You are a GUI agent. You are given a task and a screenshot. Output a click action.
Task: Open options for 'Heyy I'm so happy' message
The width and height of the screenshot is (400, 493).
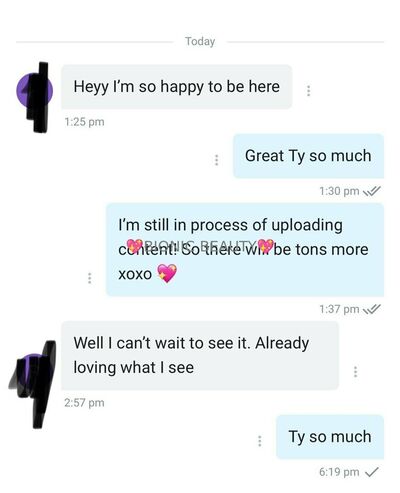(308, 90)
